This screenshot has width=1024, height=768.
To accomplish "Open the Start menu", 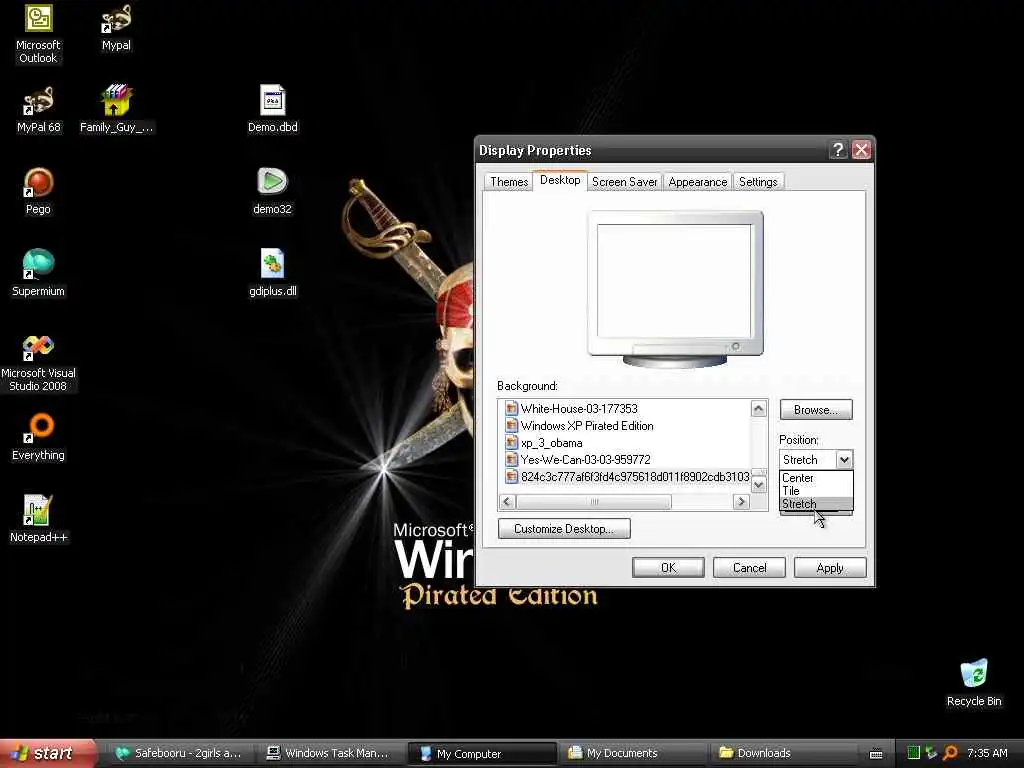I will (x=47, y=754).
